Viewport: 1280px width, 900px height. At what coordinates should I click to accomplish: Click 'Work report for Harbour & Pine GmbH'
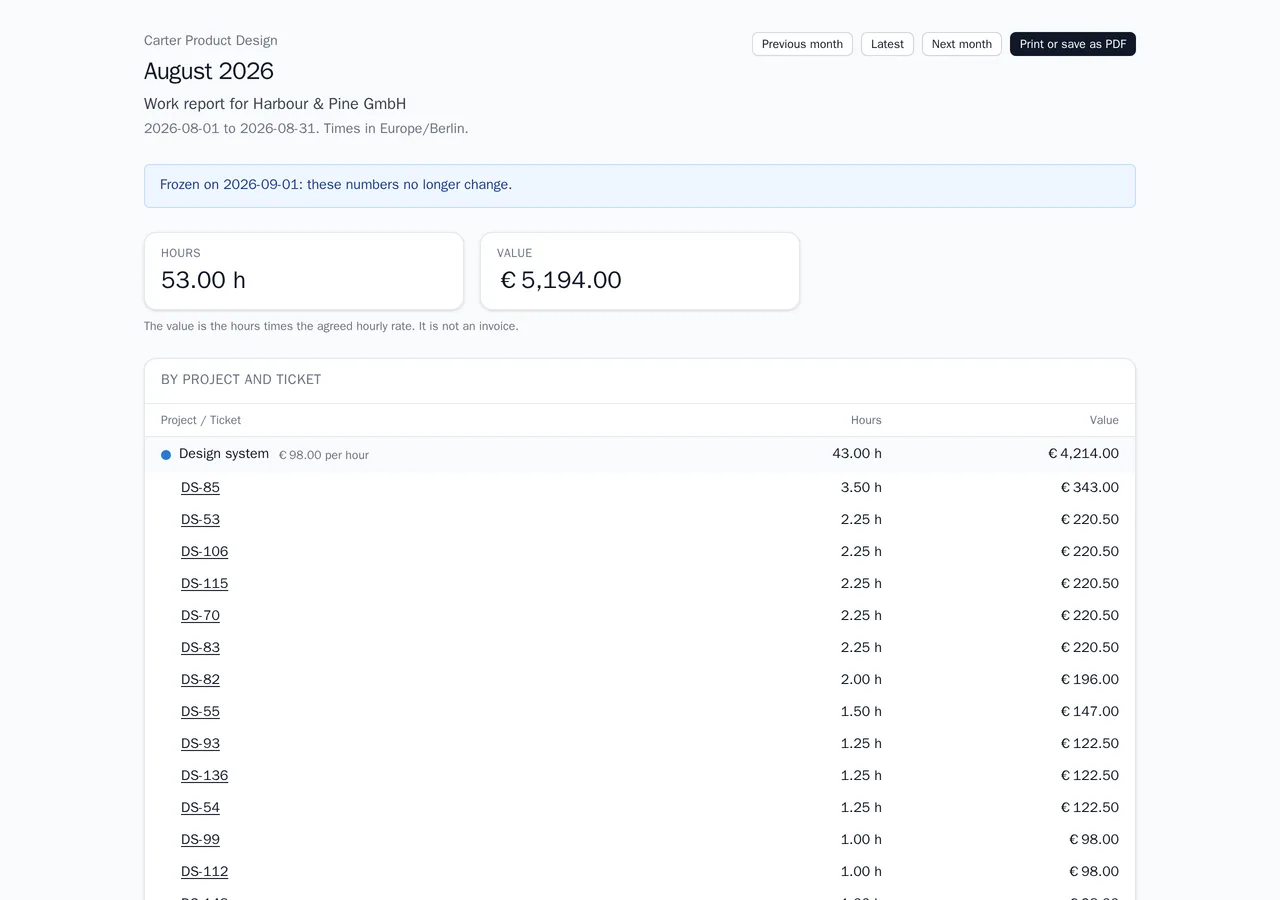pyautogui.click(x=275, y=104)
